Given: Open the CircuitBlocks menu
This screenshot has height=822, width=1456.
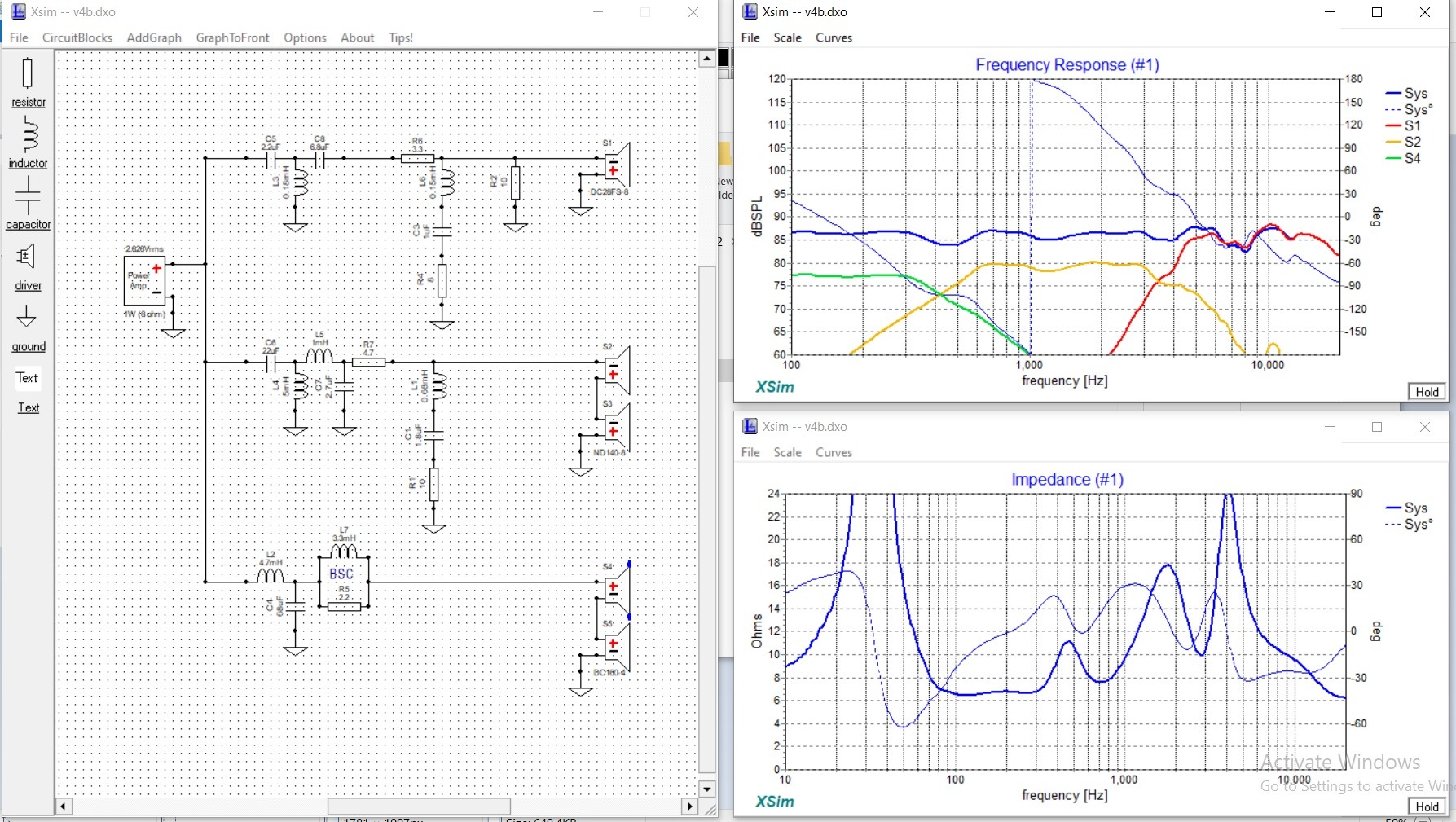Looking at the screenshot, I should [77, 37].
